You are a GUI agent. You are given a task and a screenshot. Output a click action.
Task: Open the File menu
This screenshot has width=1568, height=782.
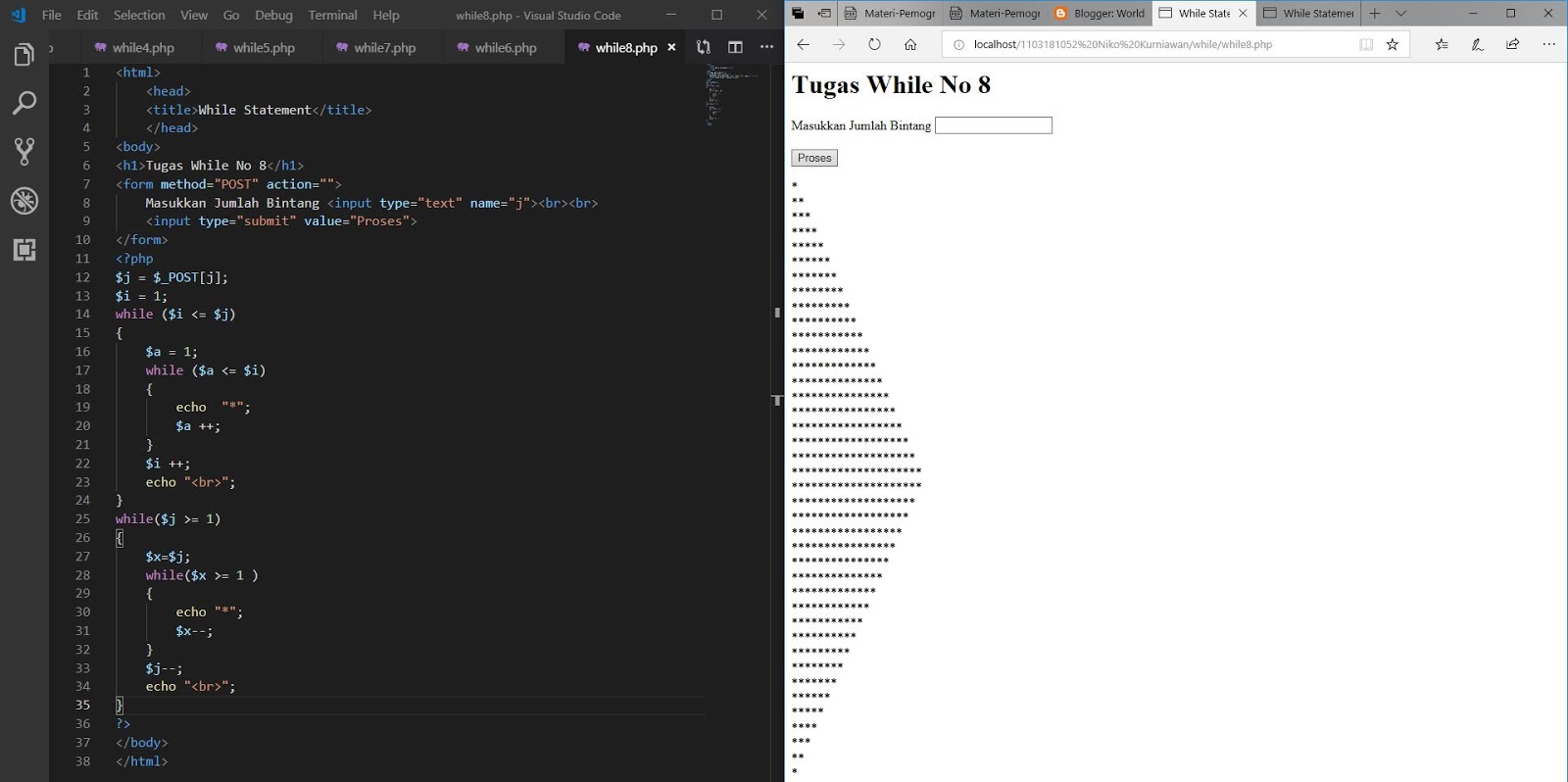pos(52,15)
